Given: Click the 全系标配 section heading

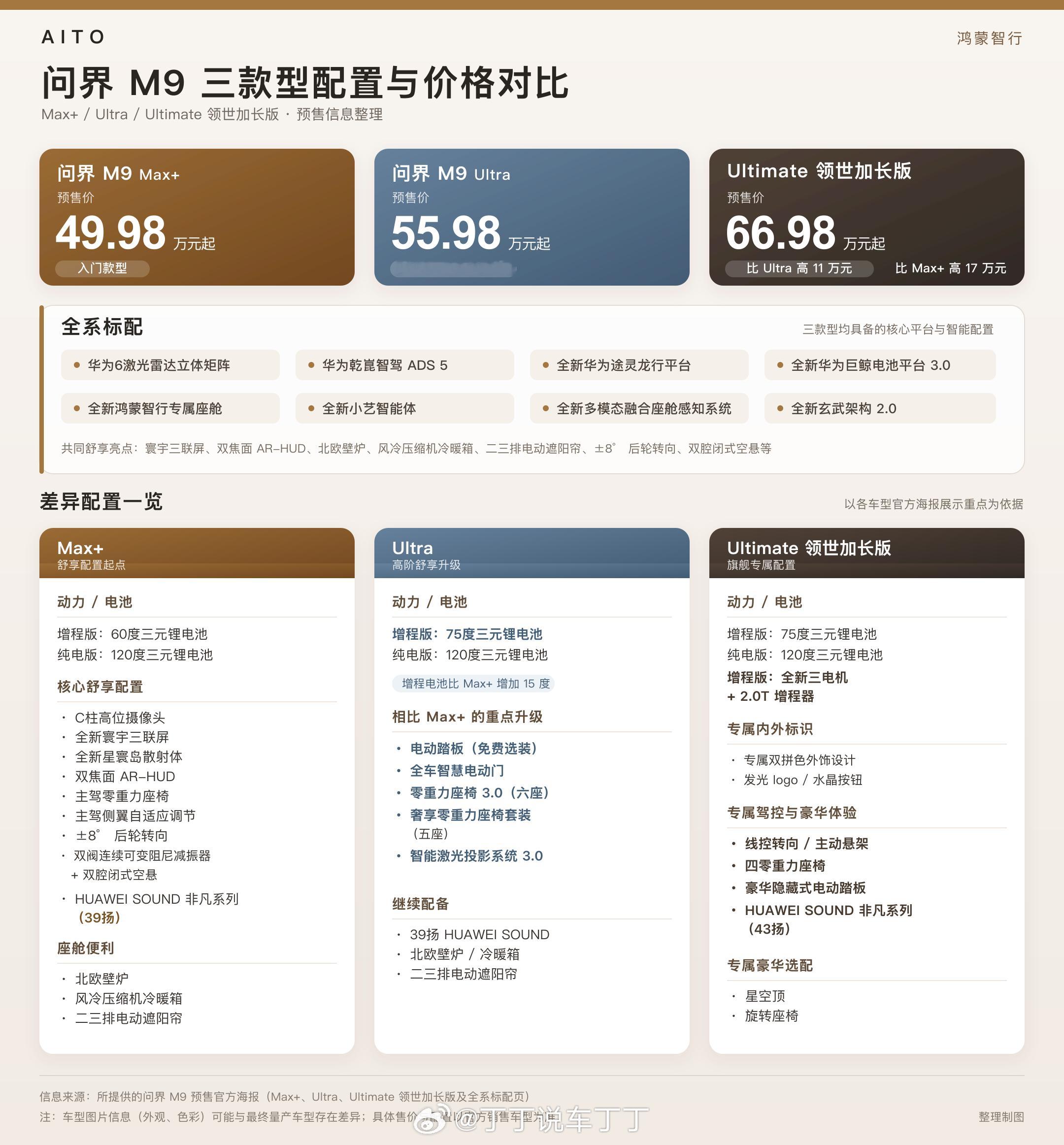Looking at the screenshot, I should tap(102, 327).
